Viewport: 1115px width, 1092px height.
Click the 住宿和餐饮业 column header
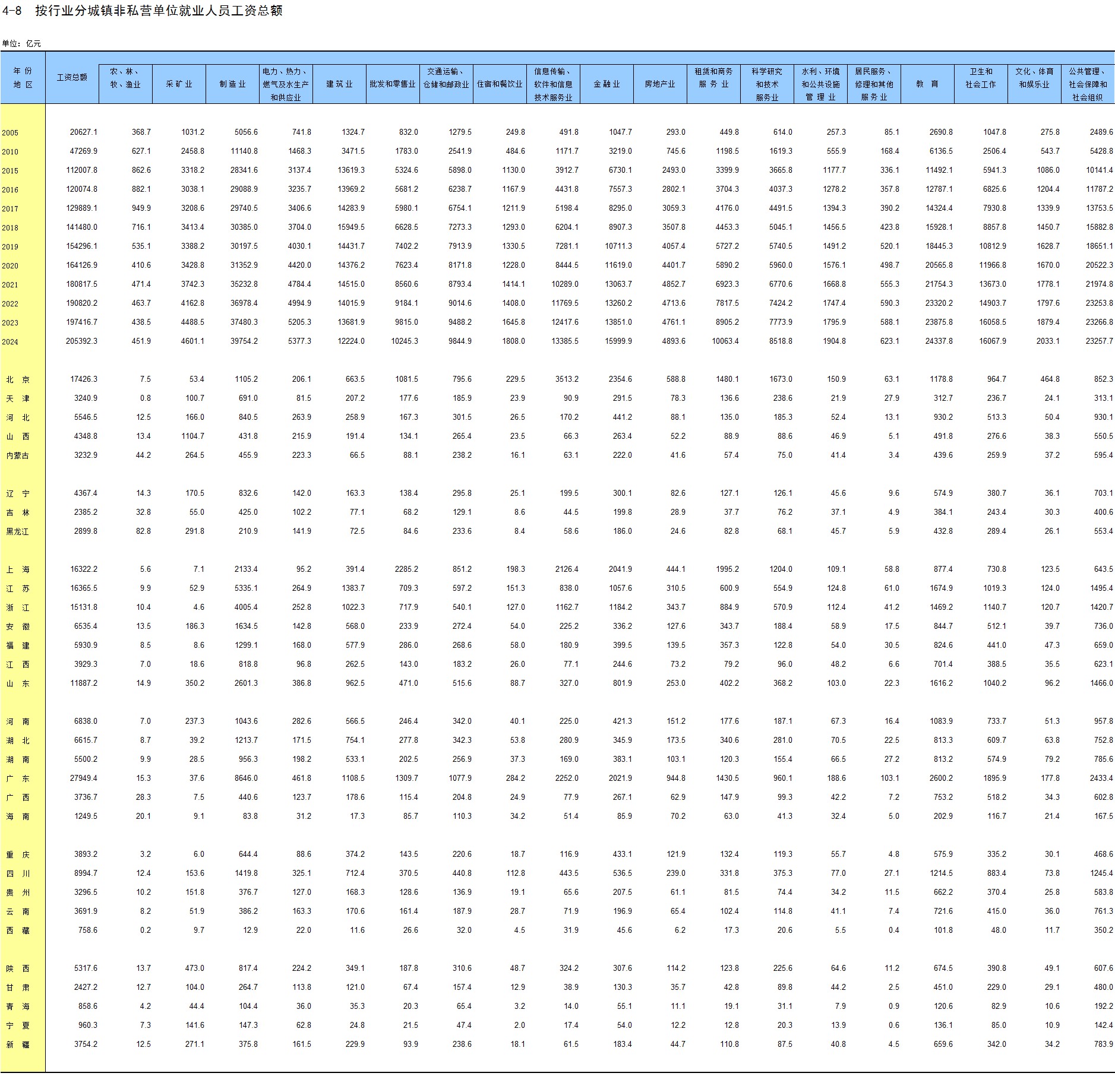pyautogui.click(x=500, y=84)
